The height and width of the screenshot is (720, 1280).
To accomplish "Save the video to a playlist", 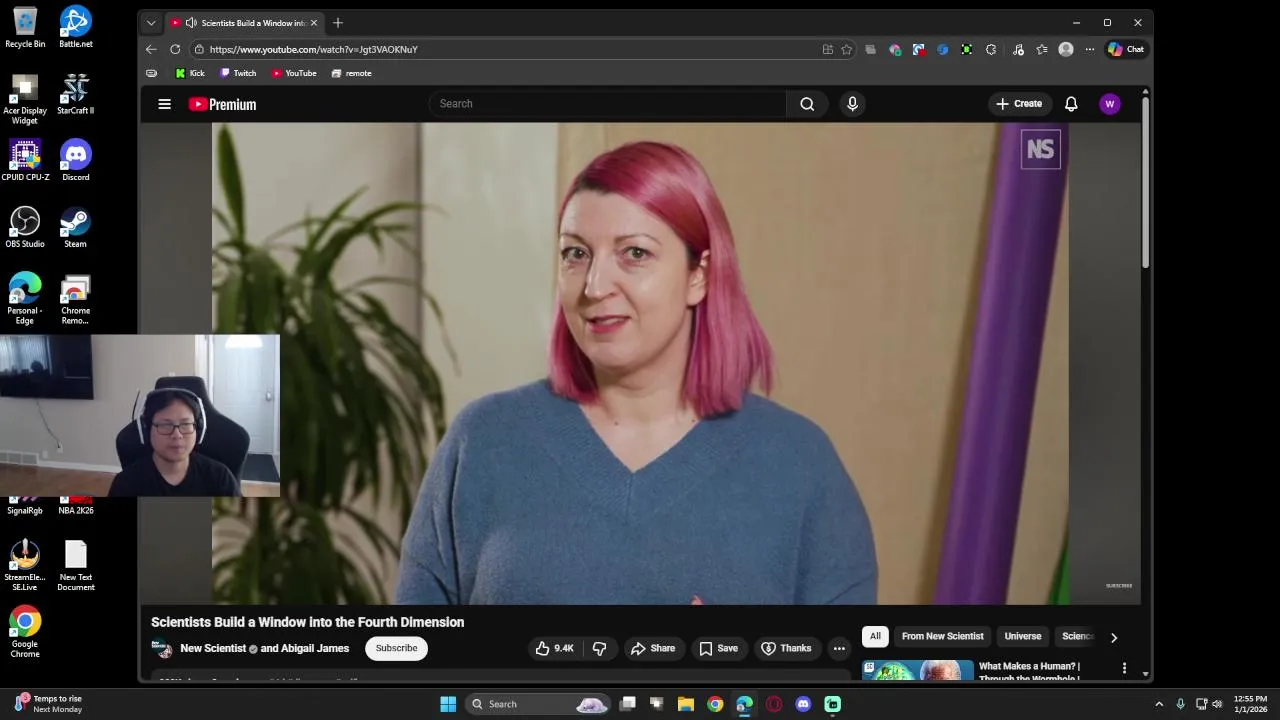I will [x=718, y=648].
